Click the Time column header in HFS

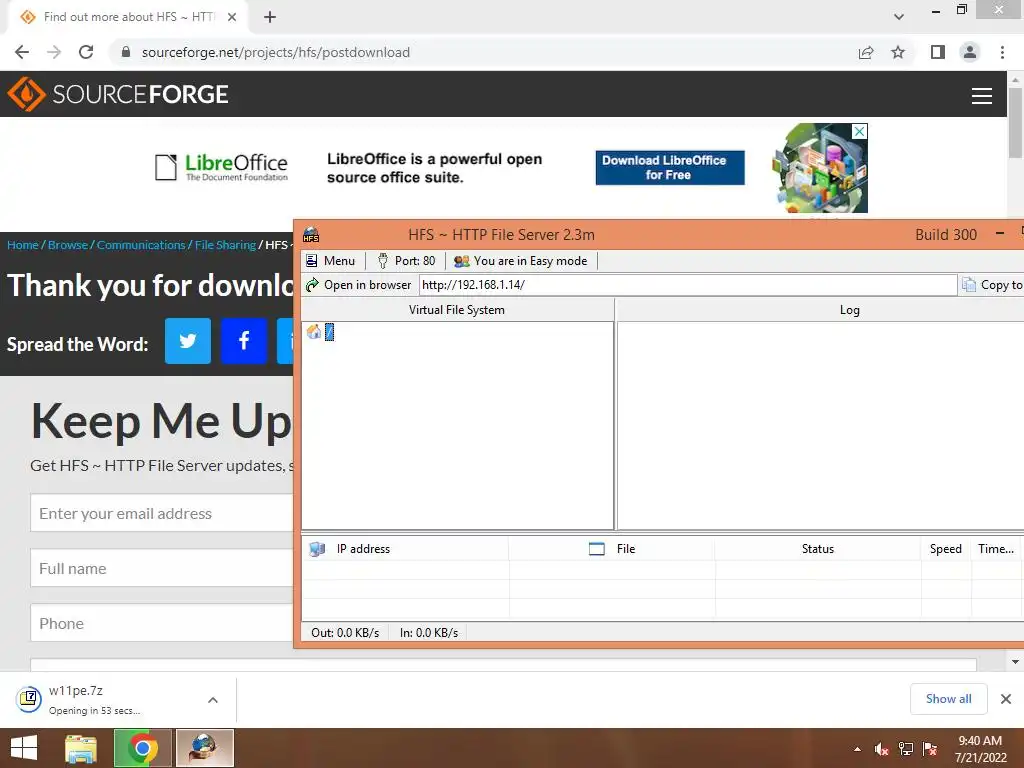(996, 549)
